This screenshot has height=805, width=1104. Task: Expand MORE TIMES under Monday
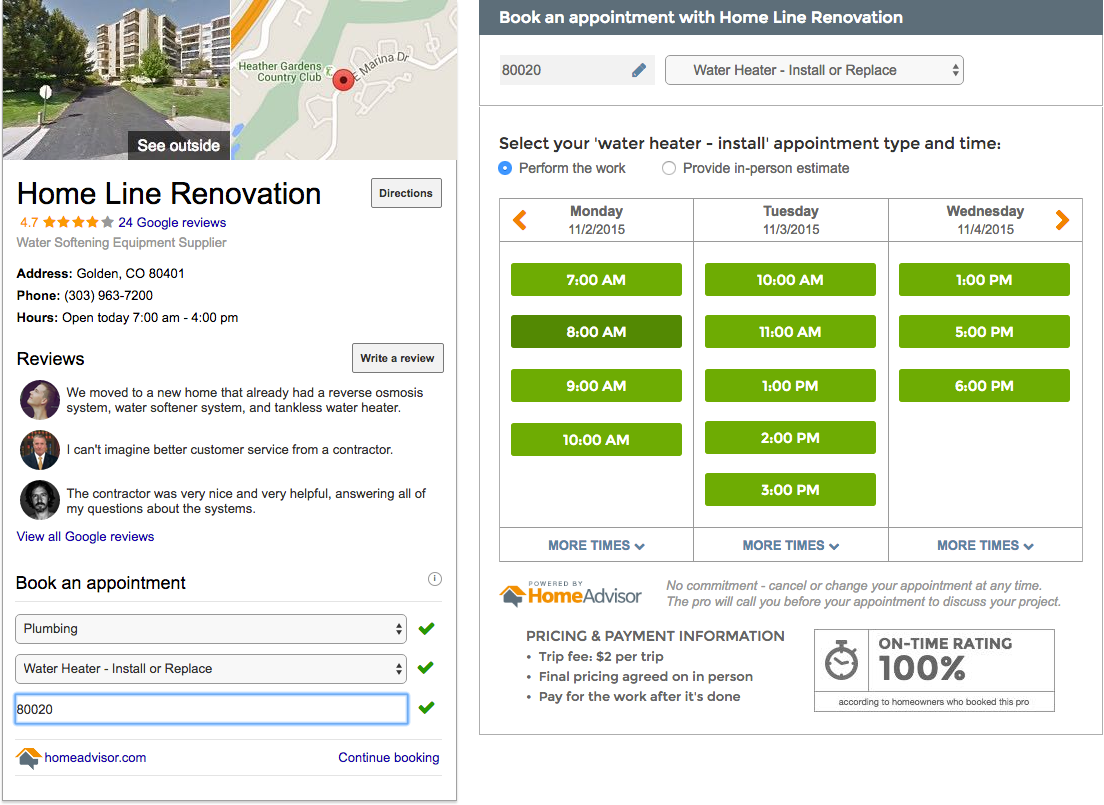[596, 545]
